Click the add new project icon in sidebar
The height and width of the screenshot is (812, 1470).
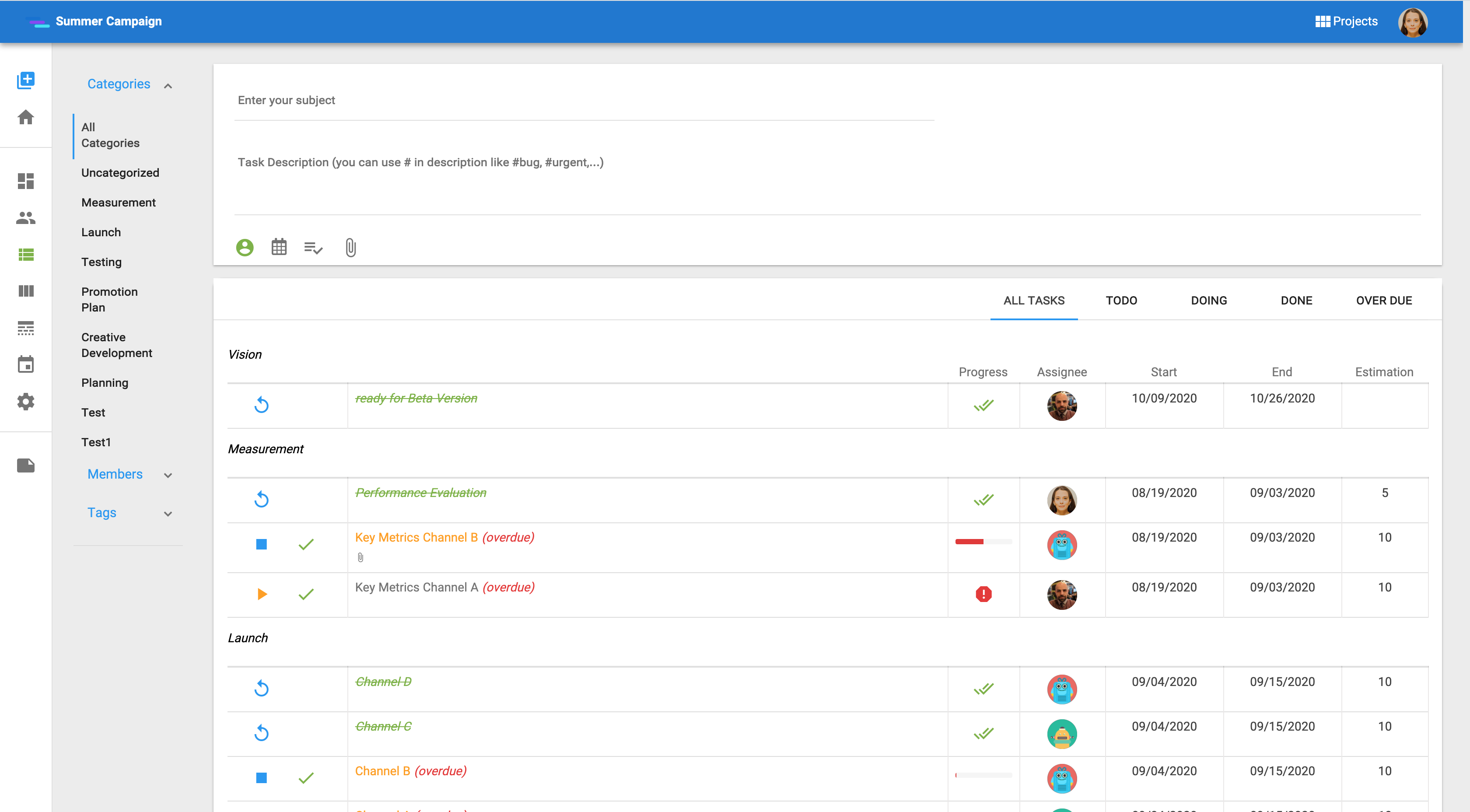pos(26,80)
